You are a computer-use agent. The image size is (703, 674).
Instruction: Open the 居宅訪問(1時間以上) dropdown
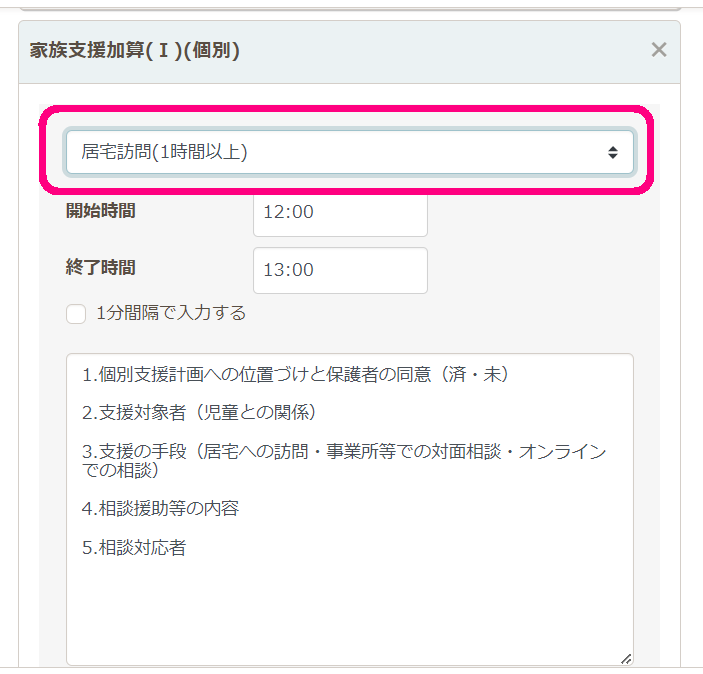(x=349, y=152)
